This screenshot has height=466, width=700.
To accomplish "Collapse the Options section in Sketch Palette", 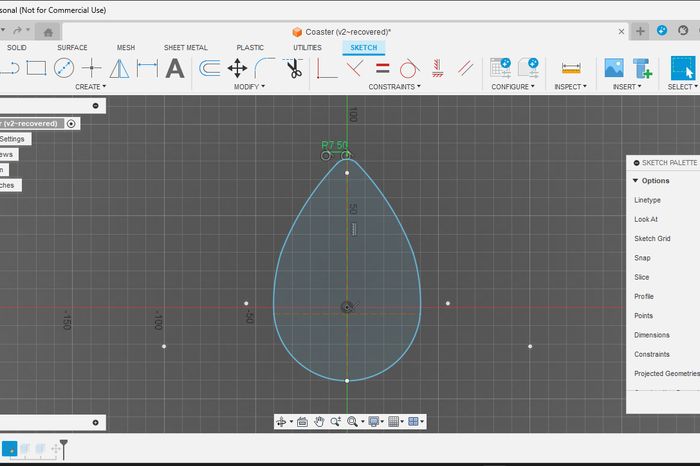I will tap(635, 181).
